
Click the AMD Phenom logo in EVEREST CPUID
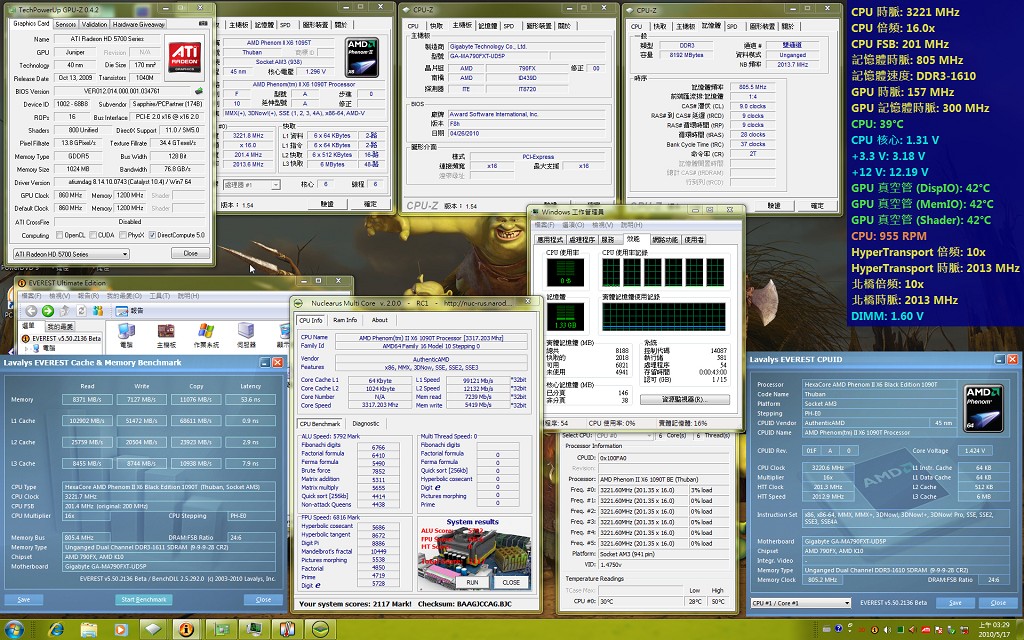pyautogui.click(x=984, y=408)
